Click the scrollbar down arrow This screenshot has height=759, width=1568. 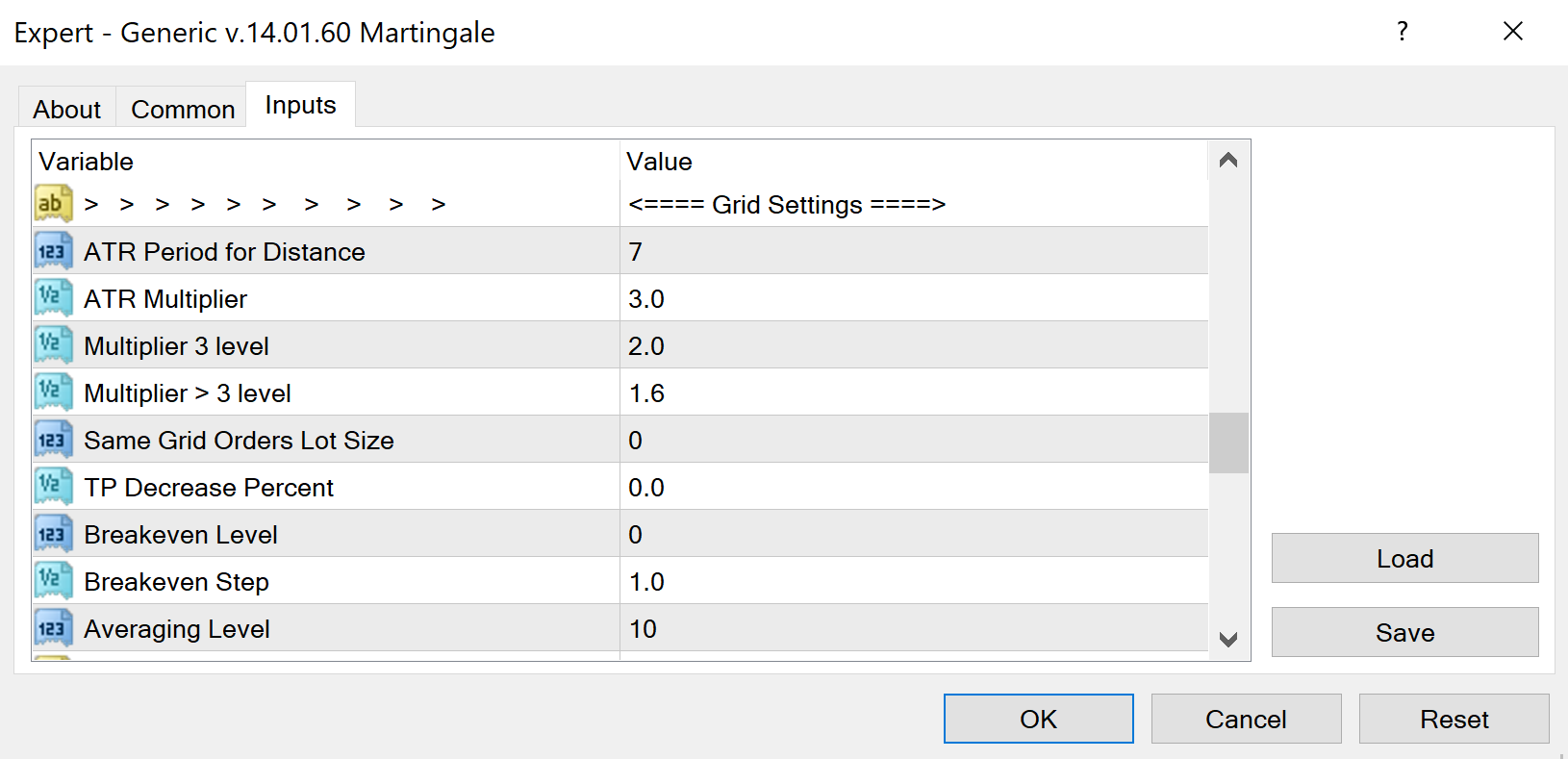pos(1228,639)
